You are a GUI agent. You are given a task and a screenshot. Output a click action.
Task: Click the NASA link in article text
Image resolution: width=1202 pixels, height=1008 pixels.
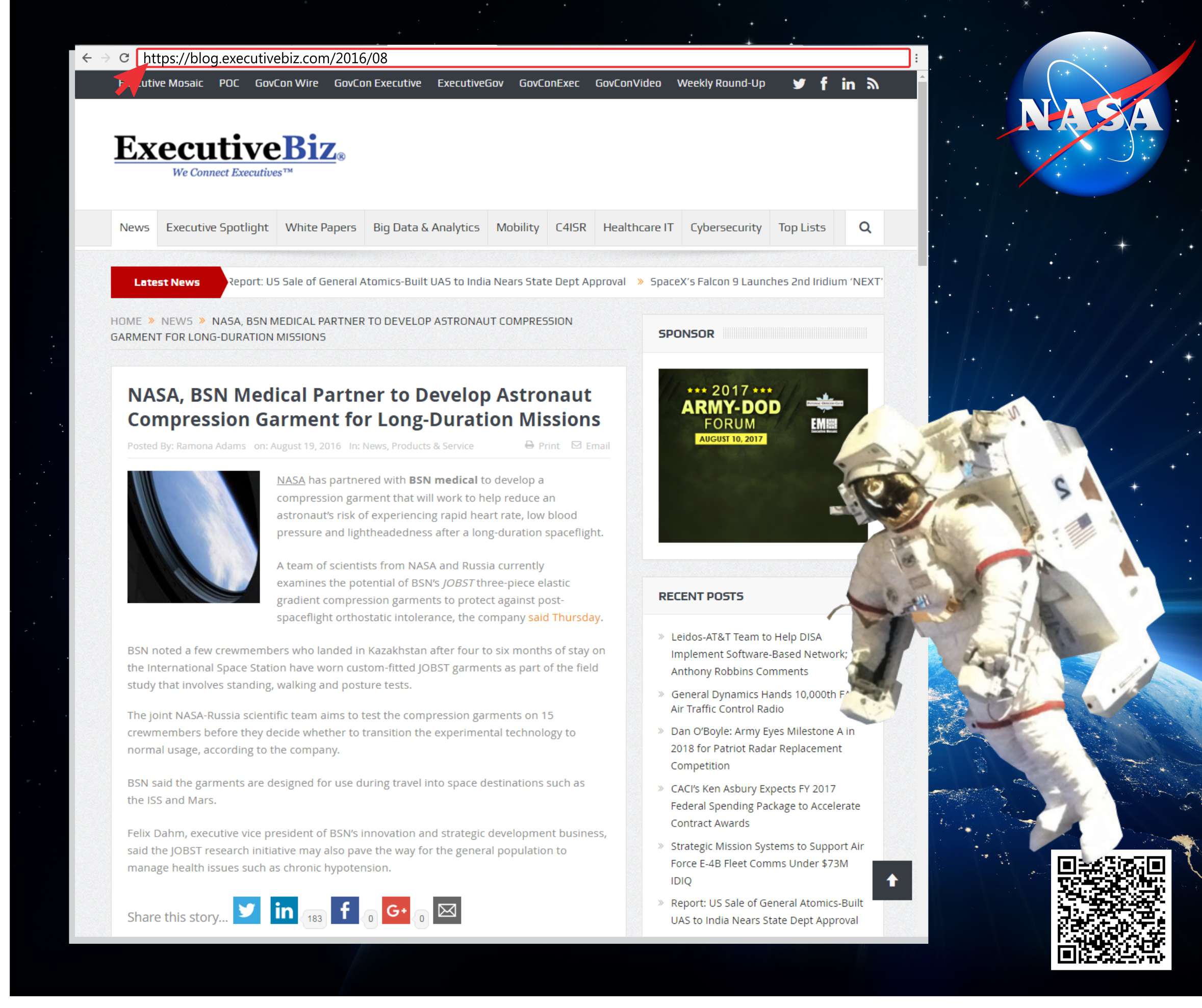pos(291,480)
